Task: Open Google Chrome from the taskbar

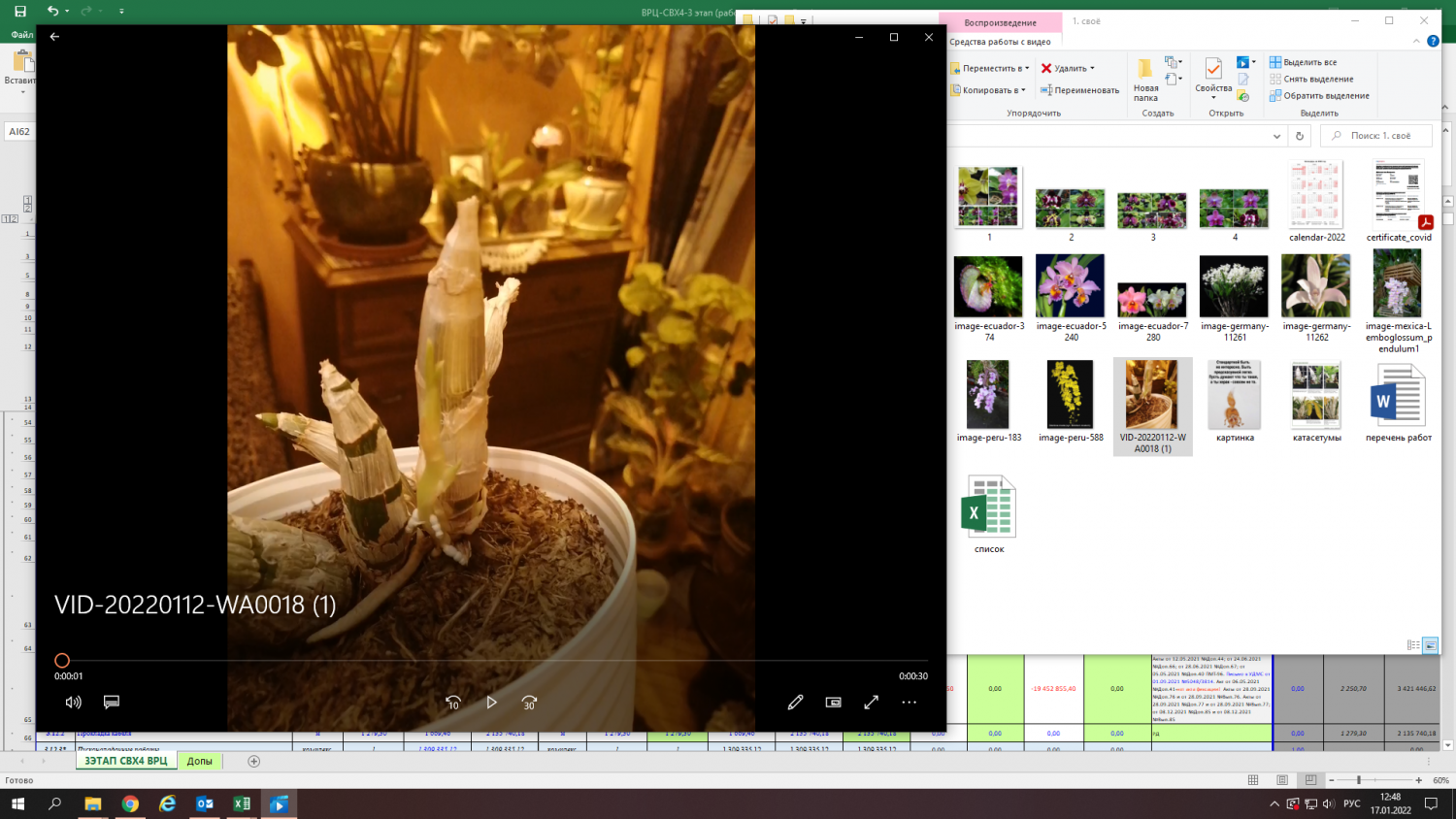Action: point(130,803)
